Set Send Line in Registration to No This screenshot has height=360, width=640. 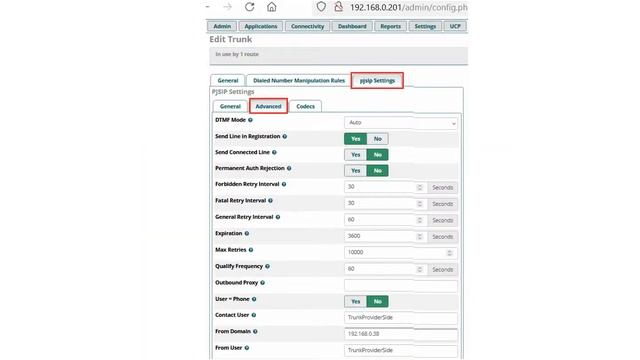tap(378, 139)
